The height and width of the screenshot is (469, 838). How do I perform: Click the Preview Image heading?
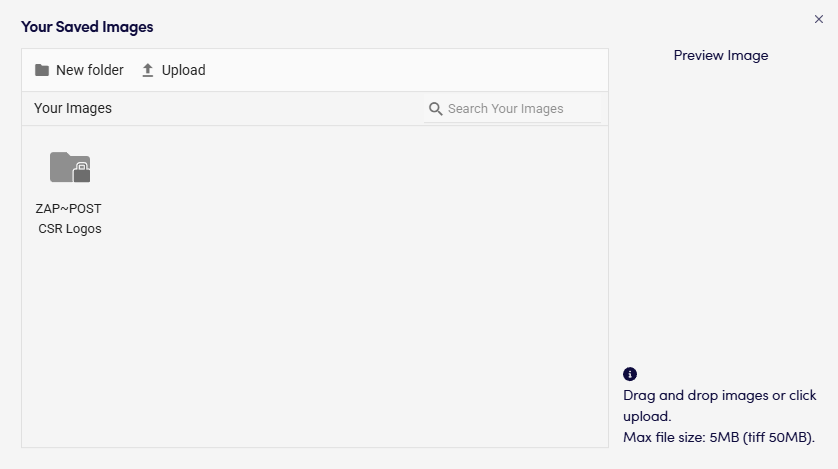721,56
